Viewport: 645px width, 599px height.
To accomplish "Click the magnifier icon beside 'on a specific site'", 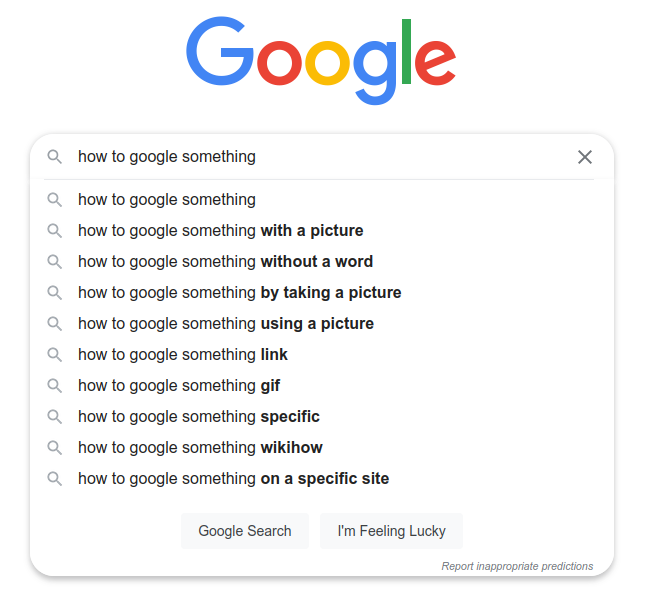I will 54,478.
